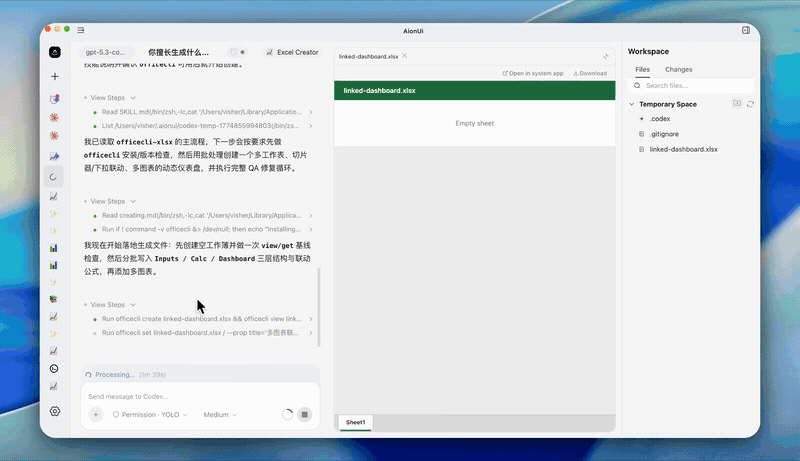Image resolution: width=800 pixels, height=461 pixels.
Task: Select the linked-dashboard.xlsx preview tab
Action: (368, 56)
